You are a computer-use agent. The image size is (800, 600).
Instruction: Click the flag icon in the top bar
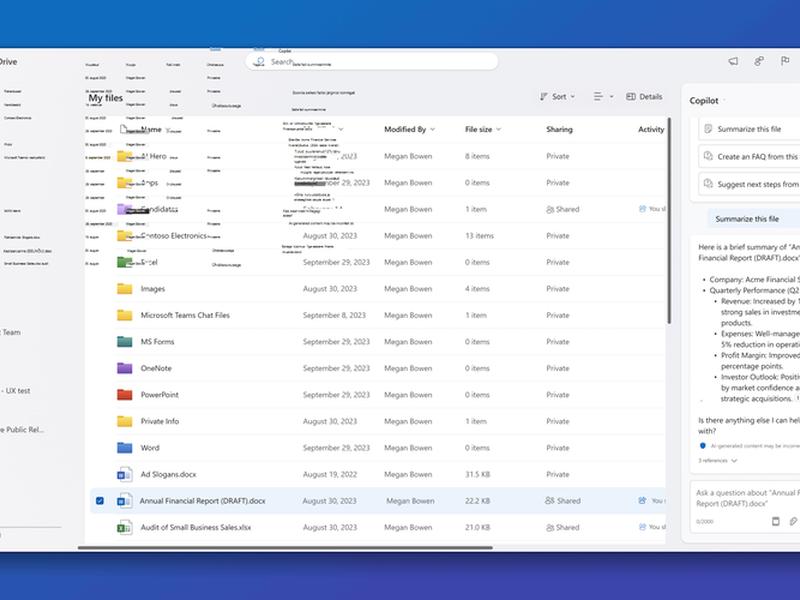pos(785,61)
